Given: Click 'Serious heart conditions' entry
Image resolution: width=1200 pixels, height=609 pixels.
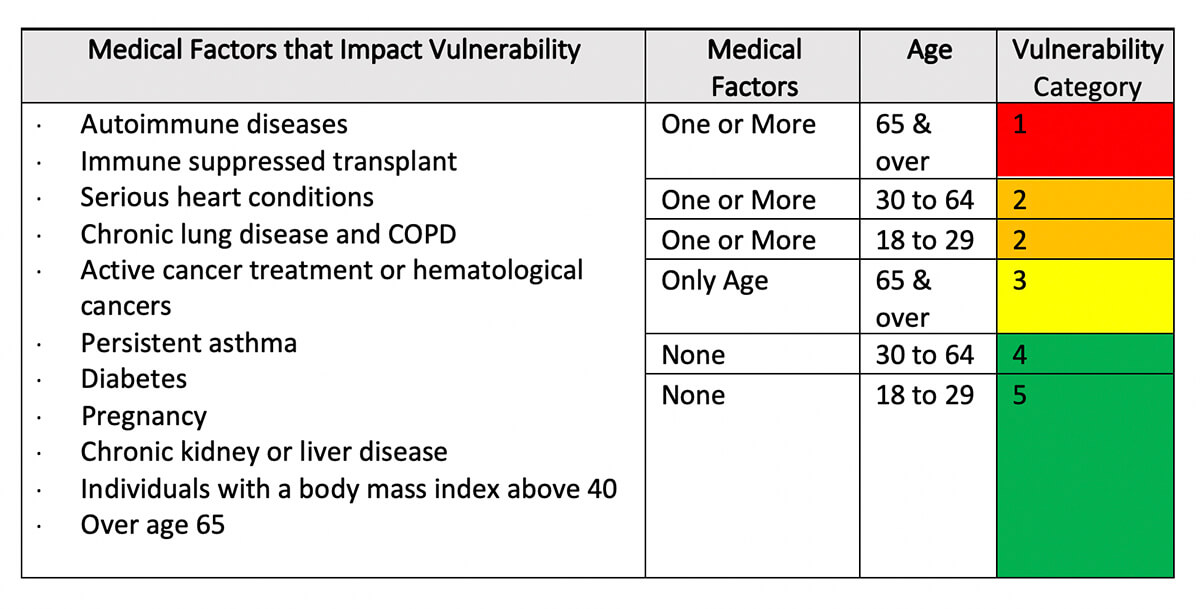Looking at the screenshot, I should [x=227, y=197].
